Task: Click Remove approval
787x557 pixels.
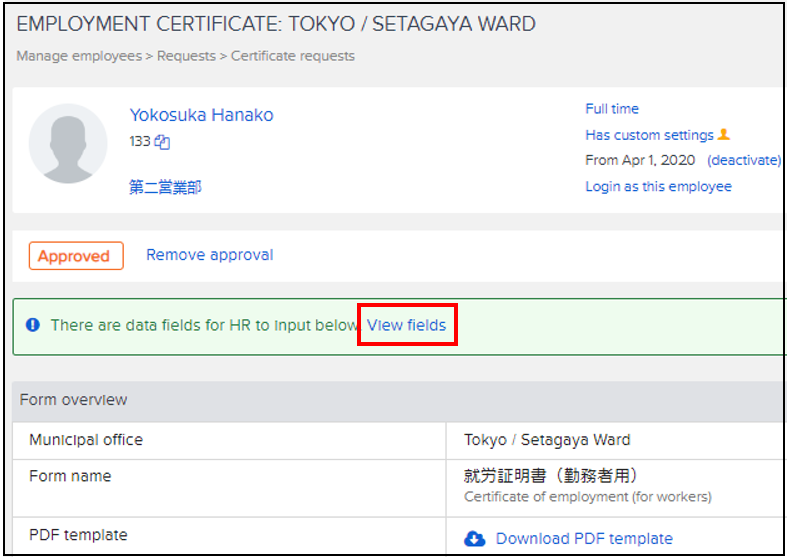Action: point(209,255)
